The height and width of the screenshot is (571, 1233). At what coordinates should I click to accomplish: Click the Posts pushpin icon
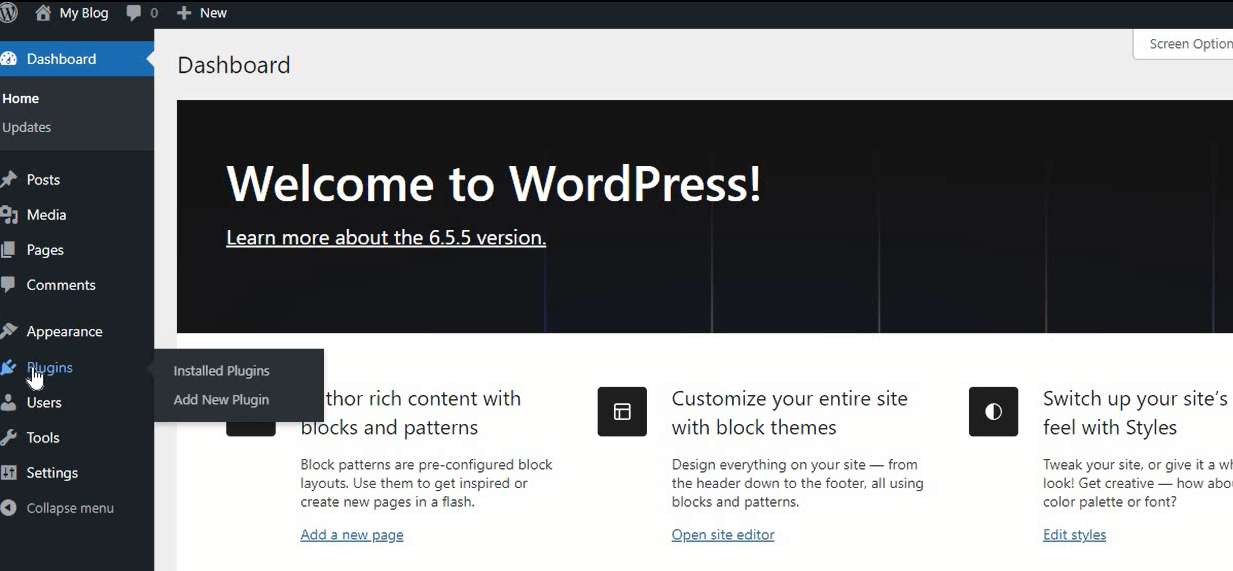[9, 180]
